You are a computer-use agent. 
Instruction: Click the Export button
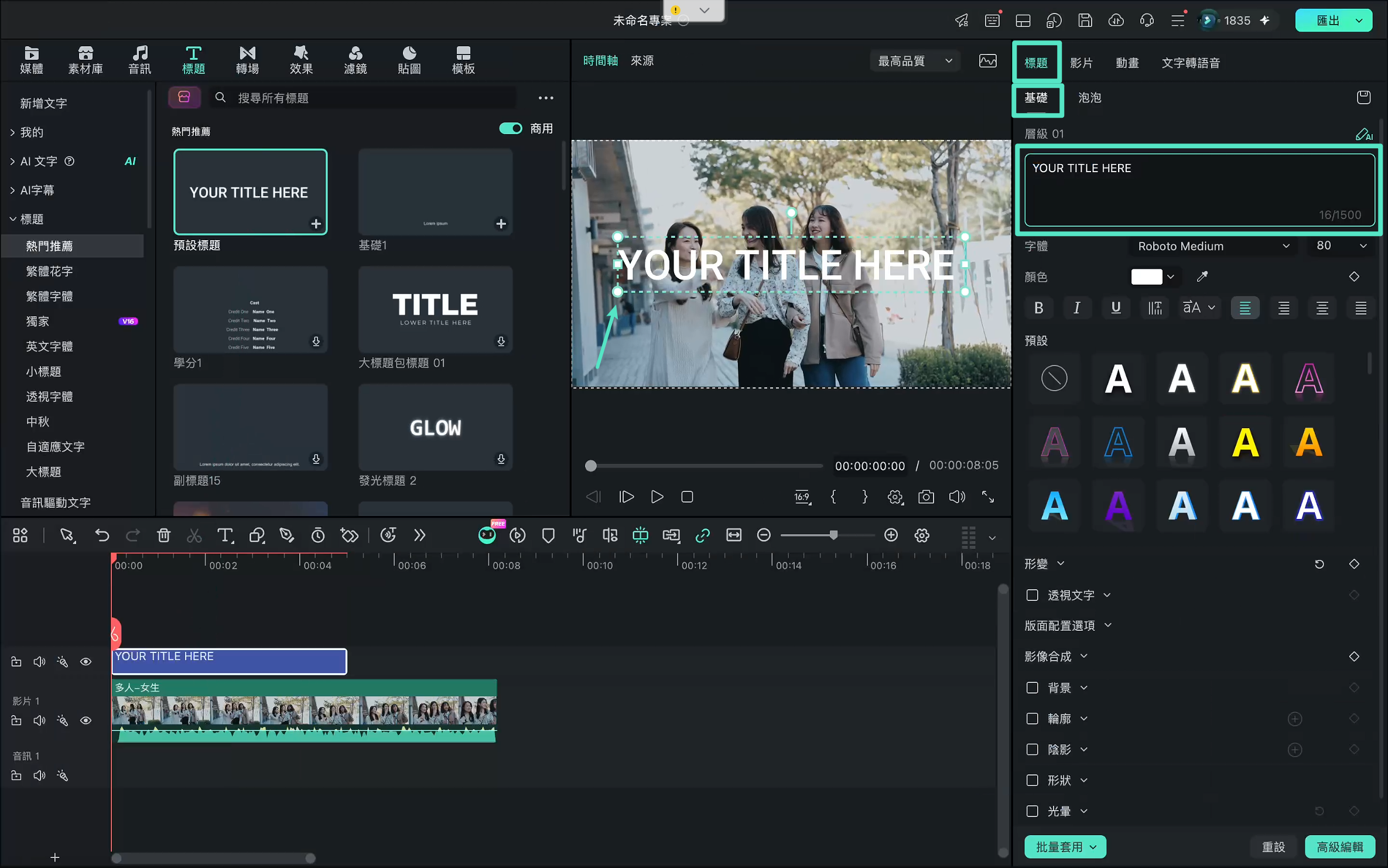tap(1333, 20)
